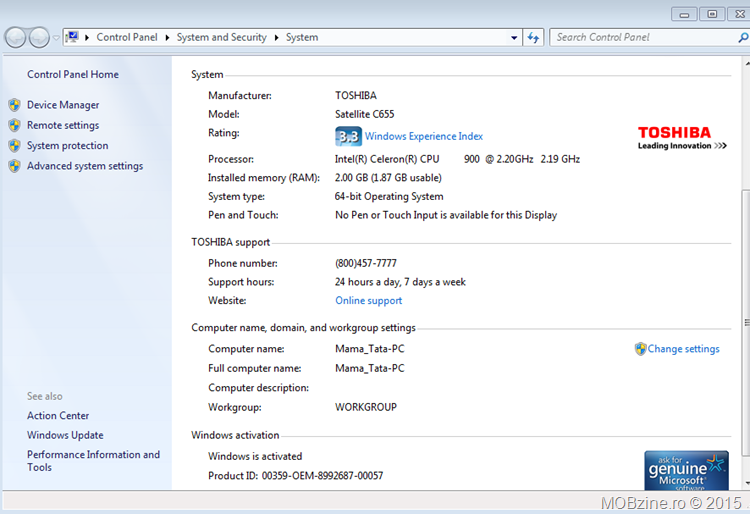750x514 pixels.
Task: Expand arrow before System and Security breadcrumb
Action: pos(167,37)
